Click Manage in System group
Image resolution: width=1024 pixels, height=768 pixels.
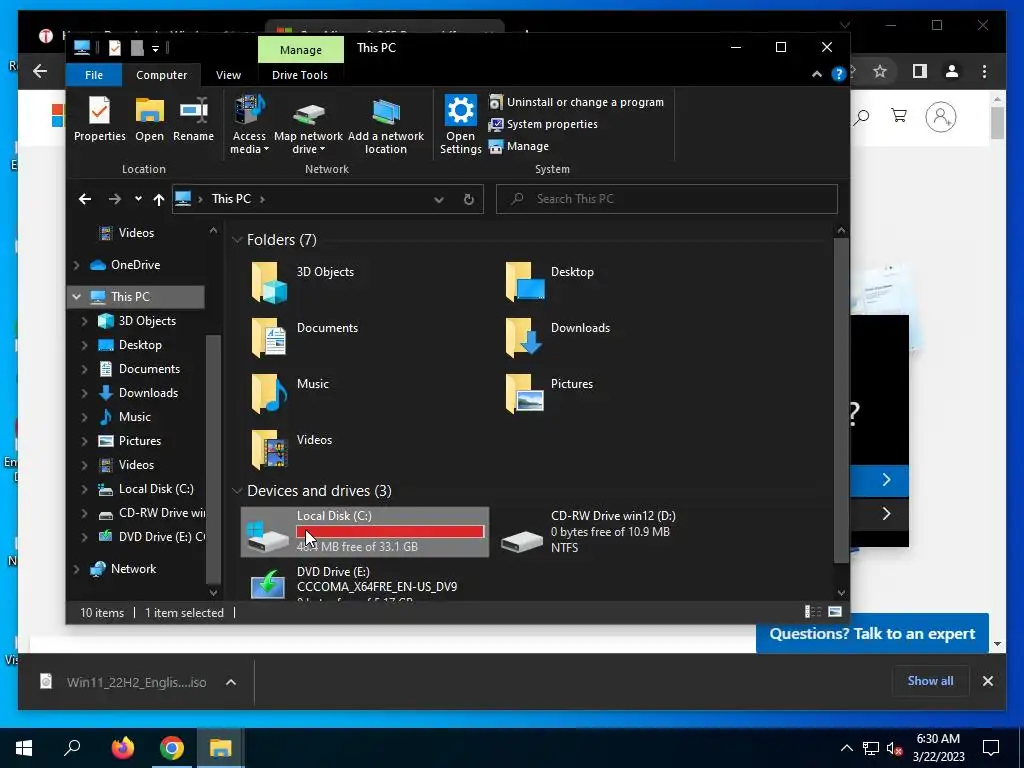click(519, 146)
